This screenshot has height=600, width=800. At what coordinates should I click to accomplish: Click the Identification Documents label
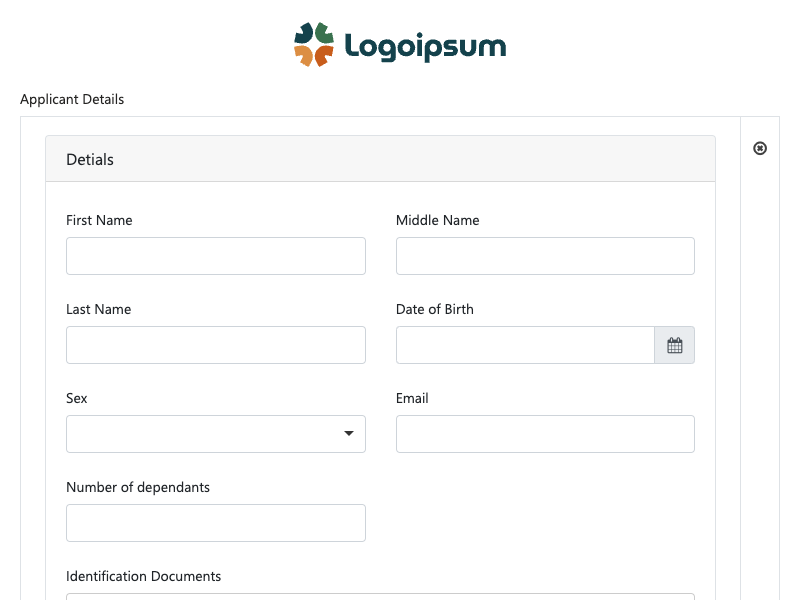click(x=143, y=576)
